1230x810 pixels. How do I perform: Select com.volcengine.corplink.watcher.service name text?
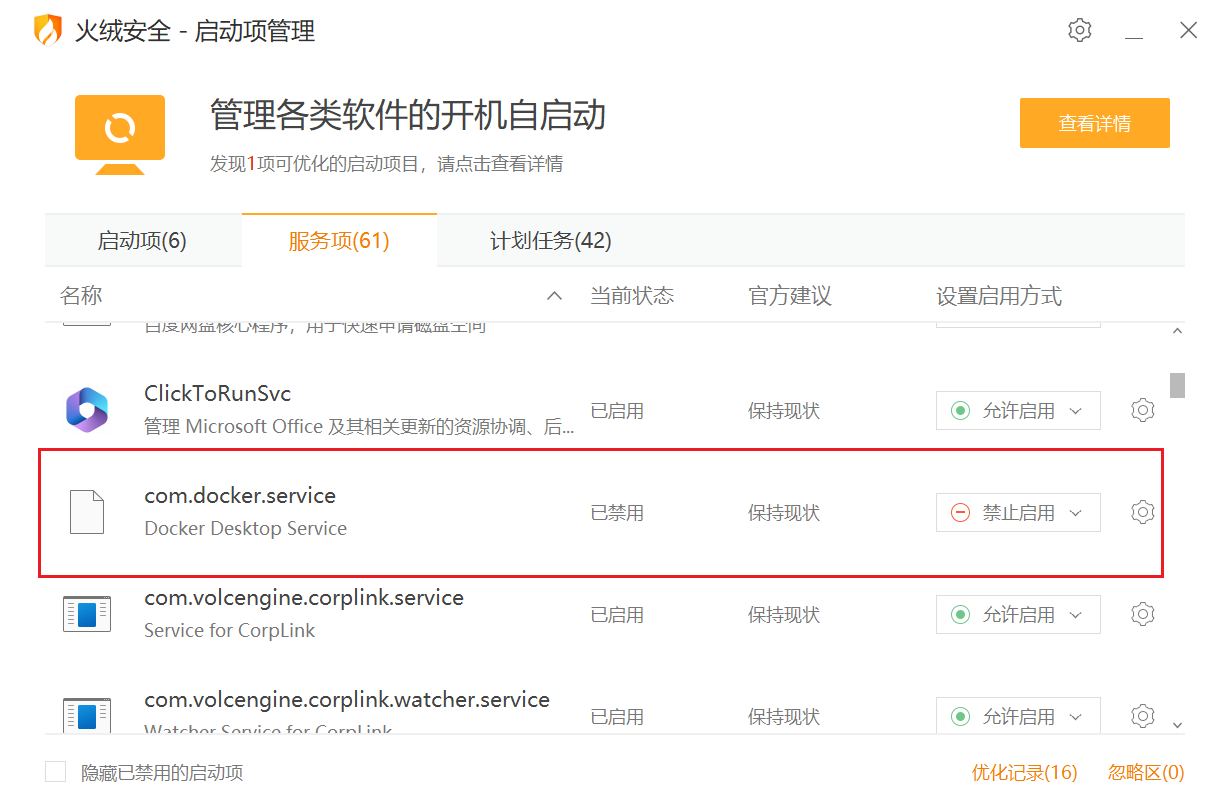[x=347, y=700]
